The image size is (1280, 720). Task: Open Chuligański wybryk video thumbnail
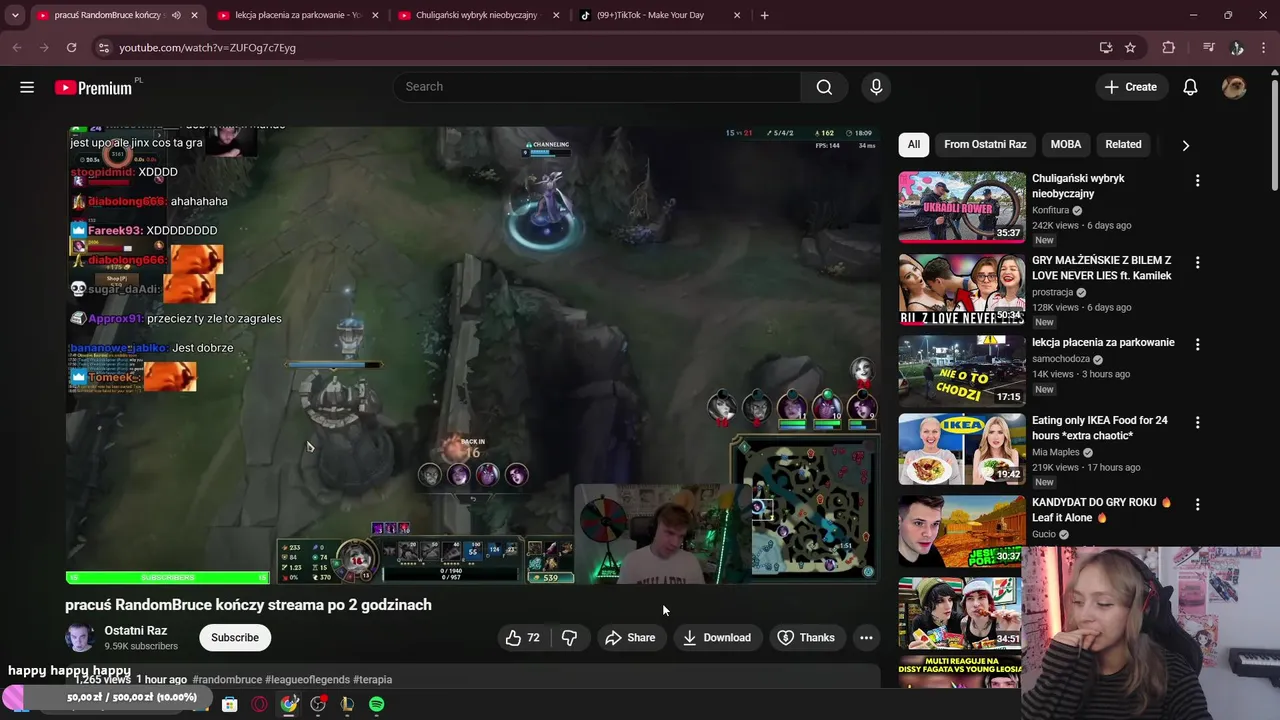(x=962, y=207)
